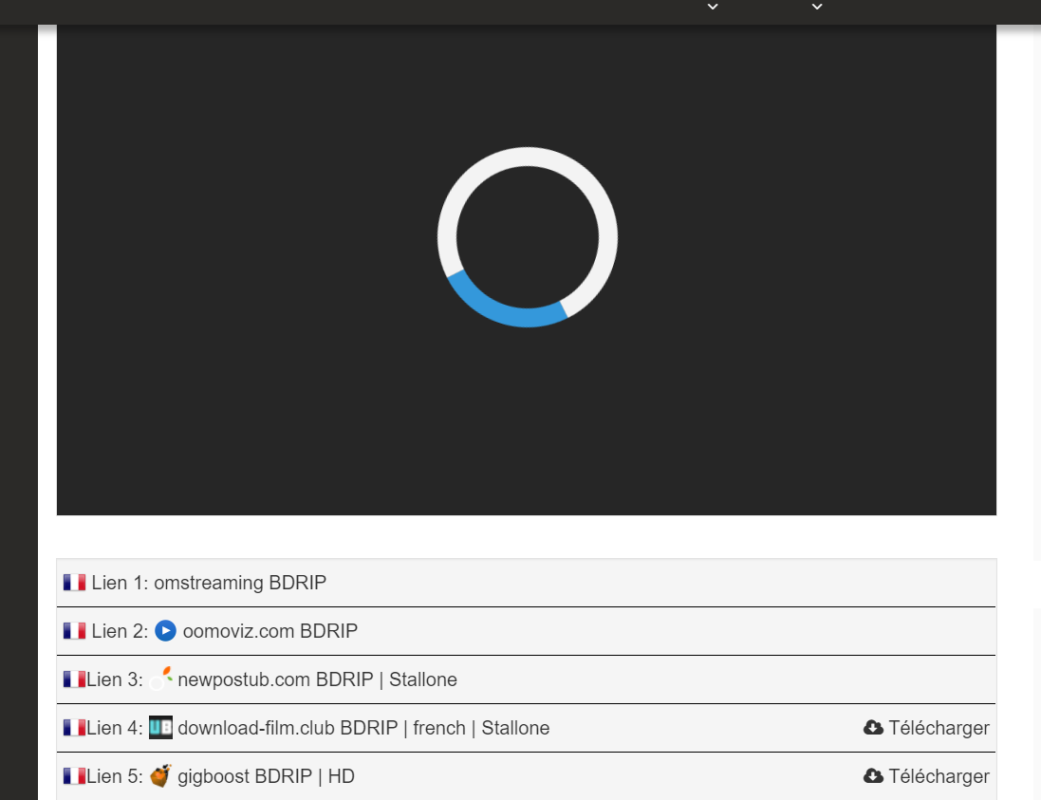1041x800 pixels.
Task: Click Télécharger on the Lien 4 row
Action: tap(926, 728)
